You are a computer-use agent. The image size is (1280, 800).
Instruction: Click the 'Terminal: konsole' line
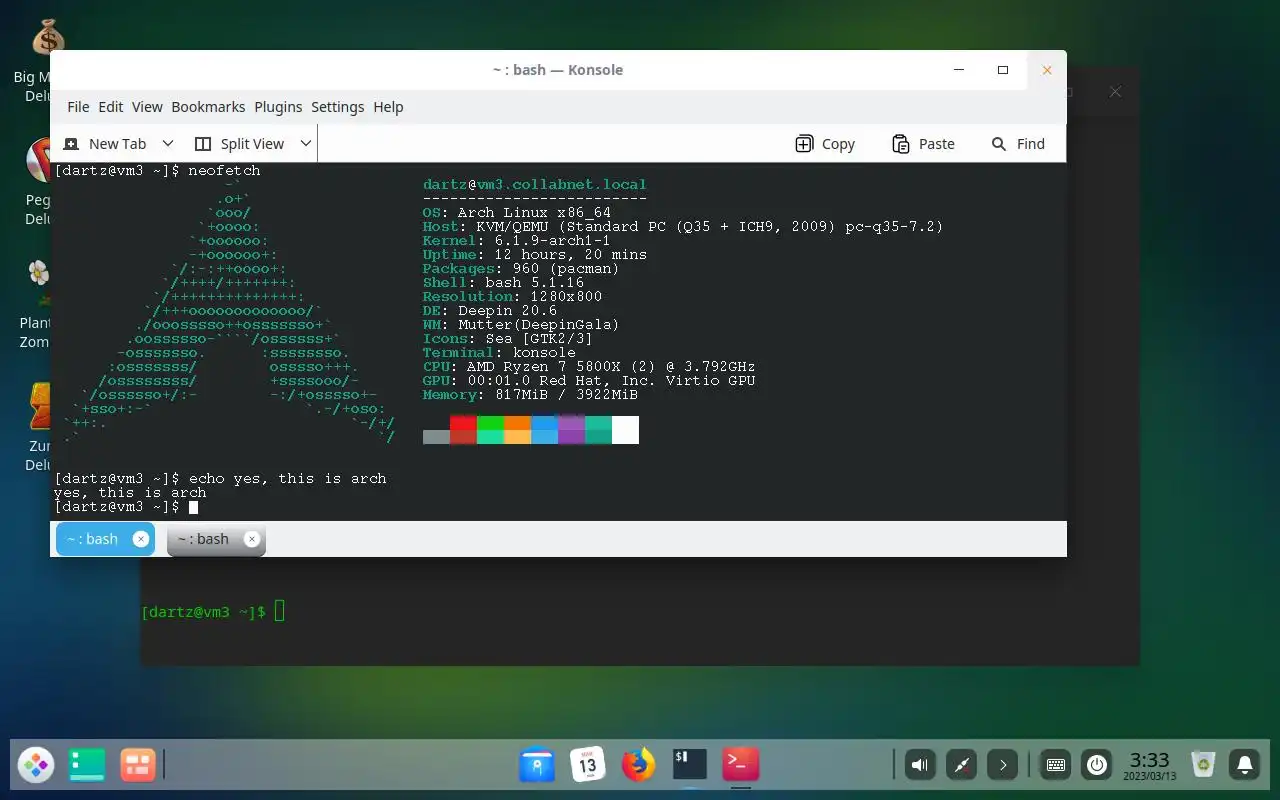[499, 353]
